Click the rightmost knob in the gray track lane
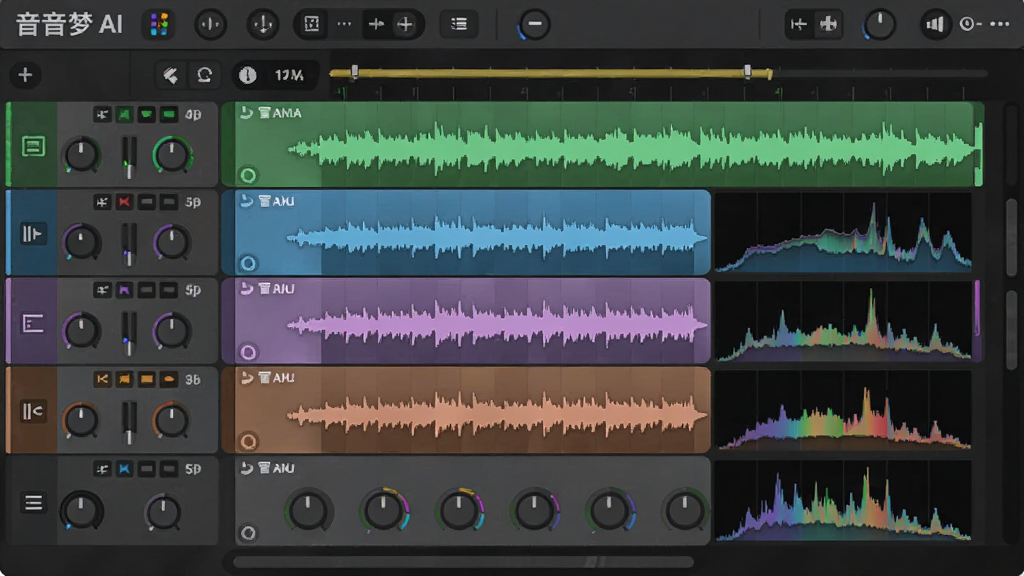Image resolution: width=1024 pixels, height=576 pixels. [x=684, y=509]
